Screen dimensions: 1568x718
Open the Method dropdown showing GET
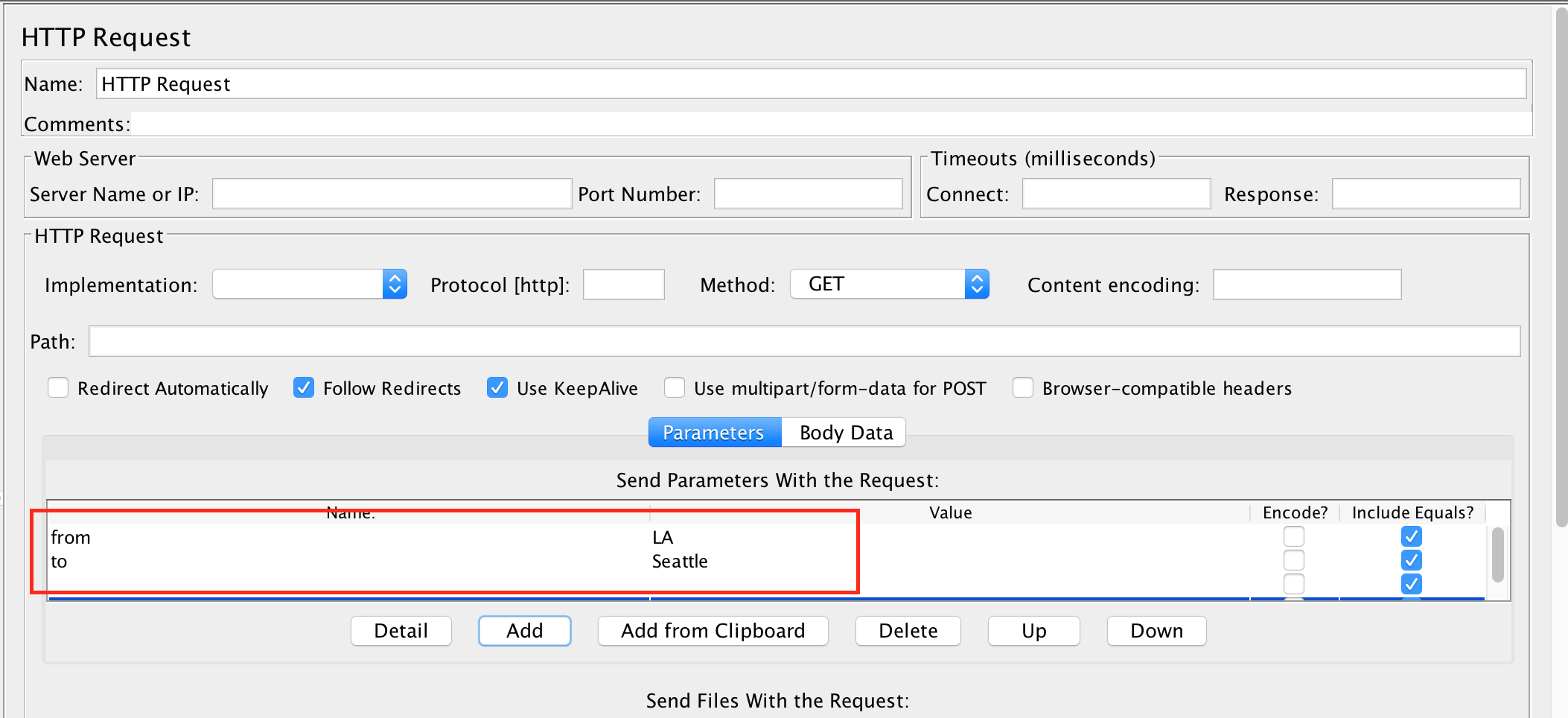(889, 285)
